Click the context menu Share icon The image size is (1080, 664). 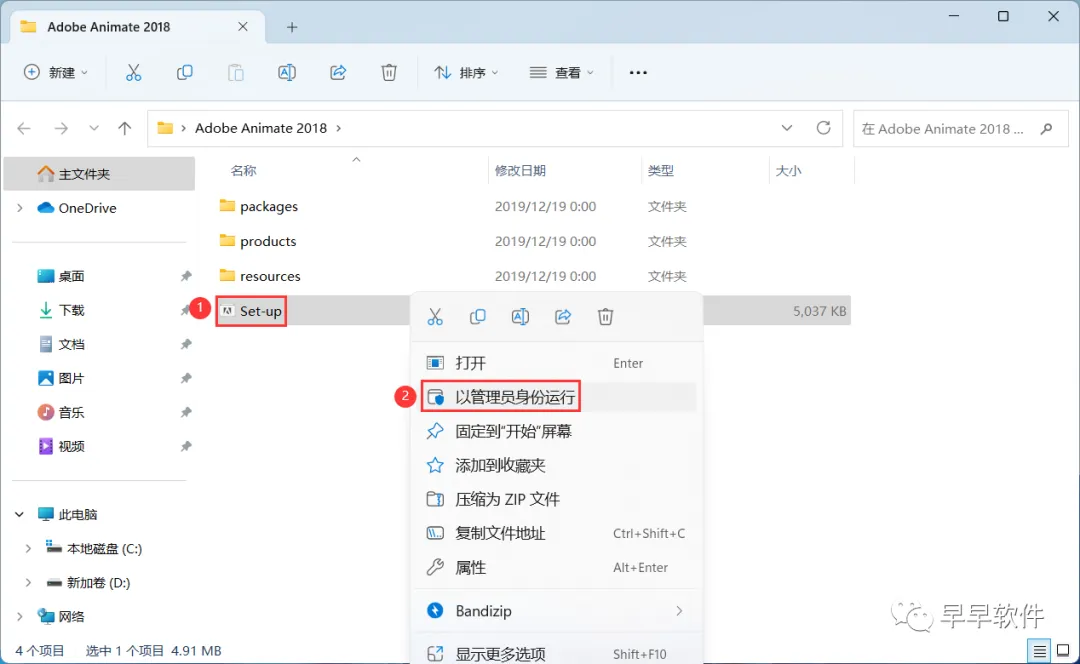(x=563, y=317)
